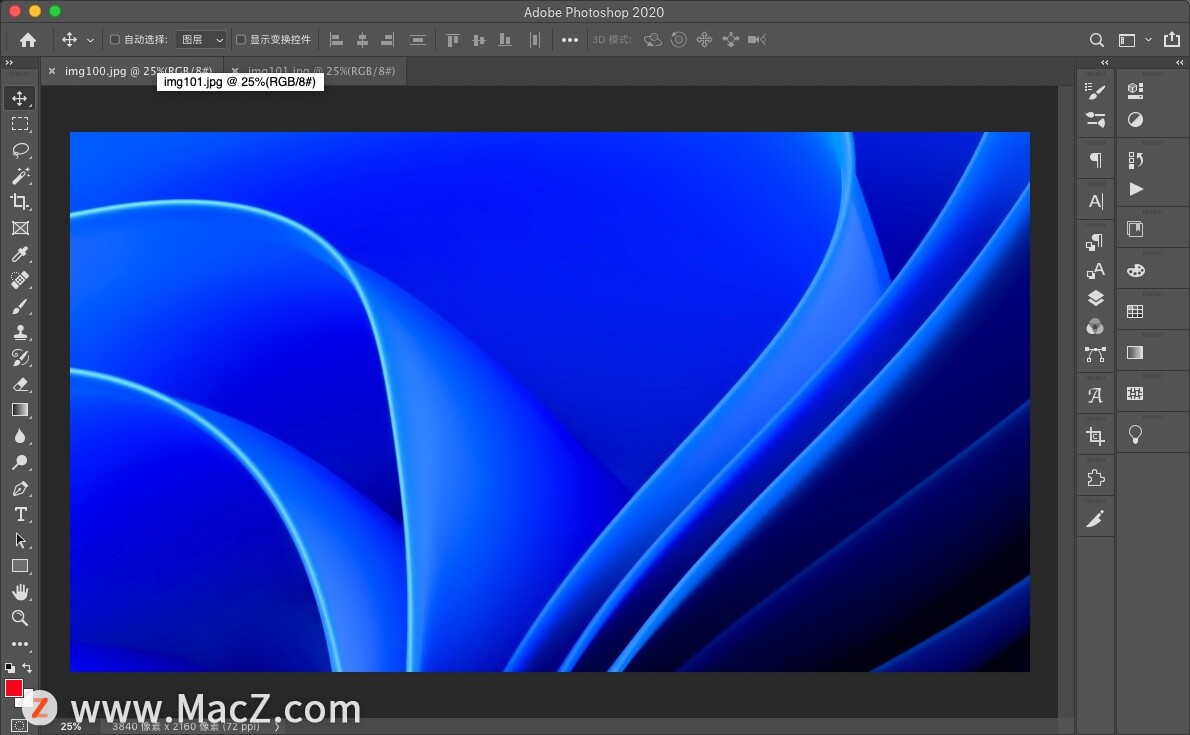
Task: Select the Rectangle shape tool
Action: pyautogui.click(x=20, y=566)
